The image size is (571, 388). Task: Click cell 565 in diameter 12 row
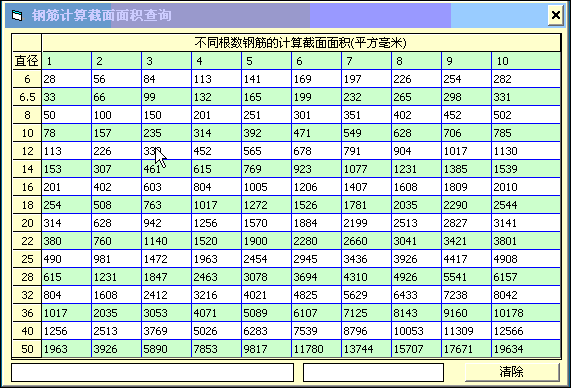point(266,151)
